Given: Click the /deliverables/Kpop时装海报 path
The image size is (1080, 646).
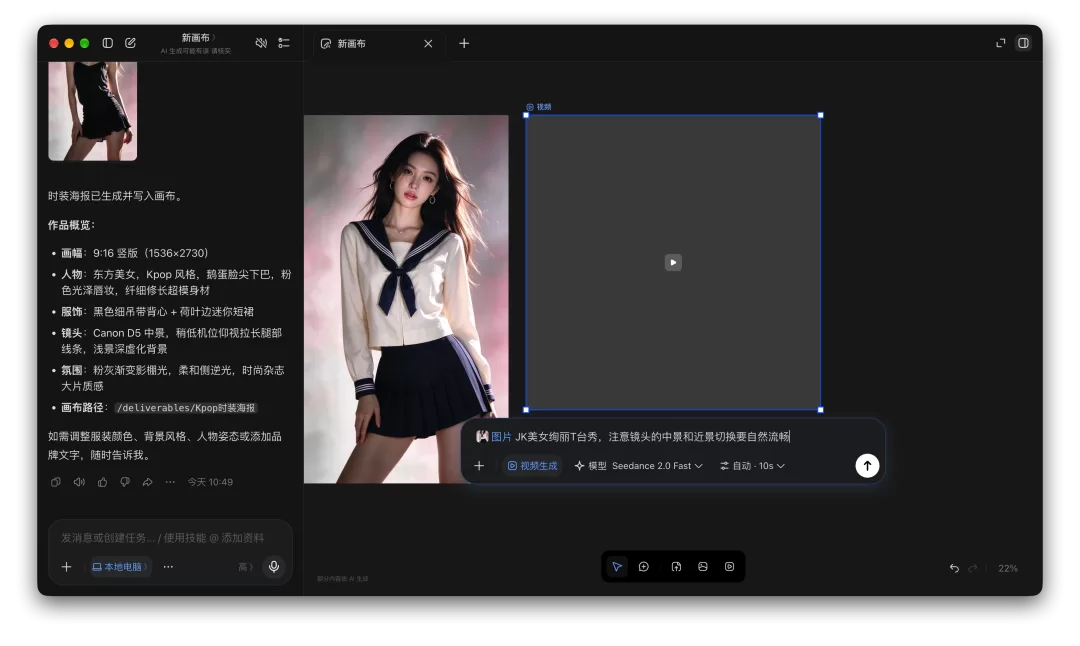Looking at the screenshot, I should pyautogui.click(x=186, y=408).
